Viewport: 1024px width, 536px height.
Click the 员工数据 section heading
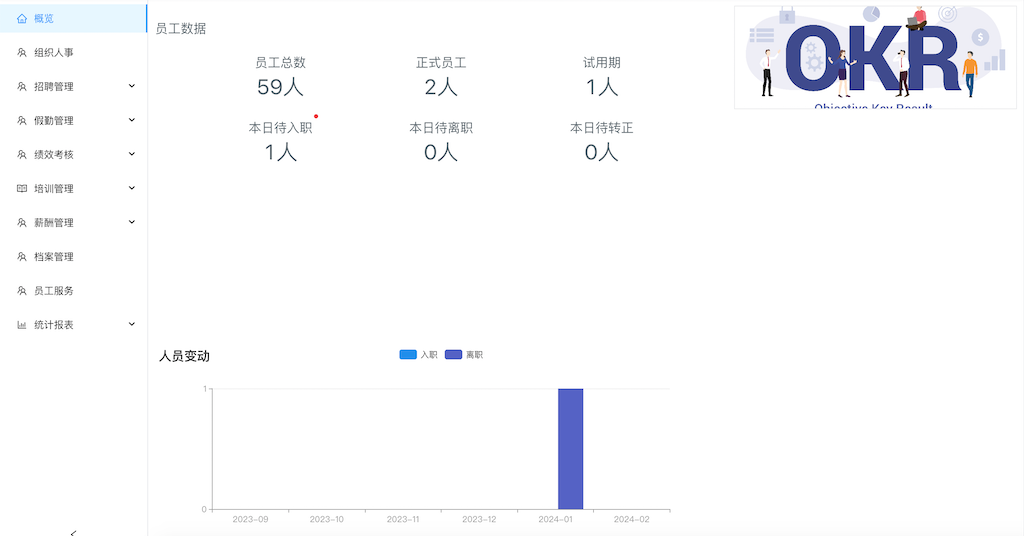(x=181, y=29)
